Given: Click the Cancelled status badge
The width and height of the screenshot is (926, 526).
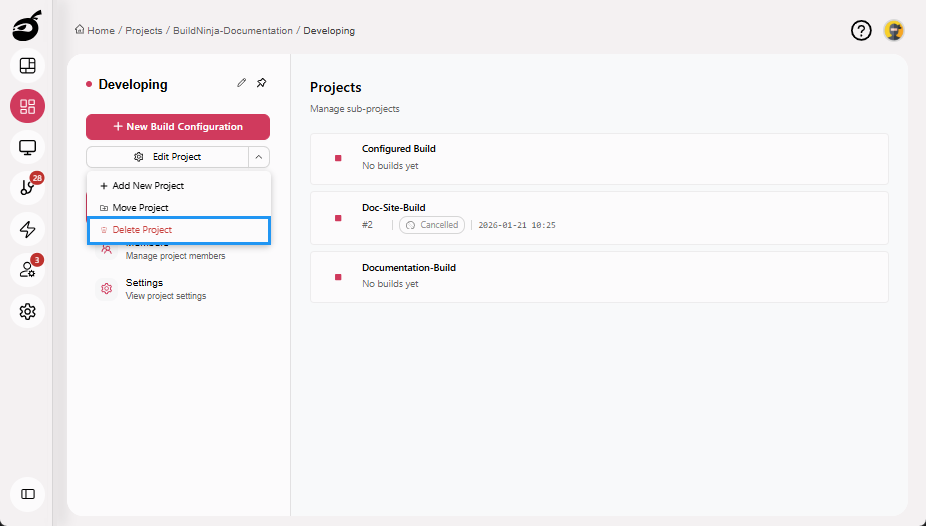Looking at the screenshot, I should click(432, 225).
